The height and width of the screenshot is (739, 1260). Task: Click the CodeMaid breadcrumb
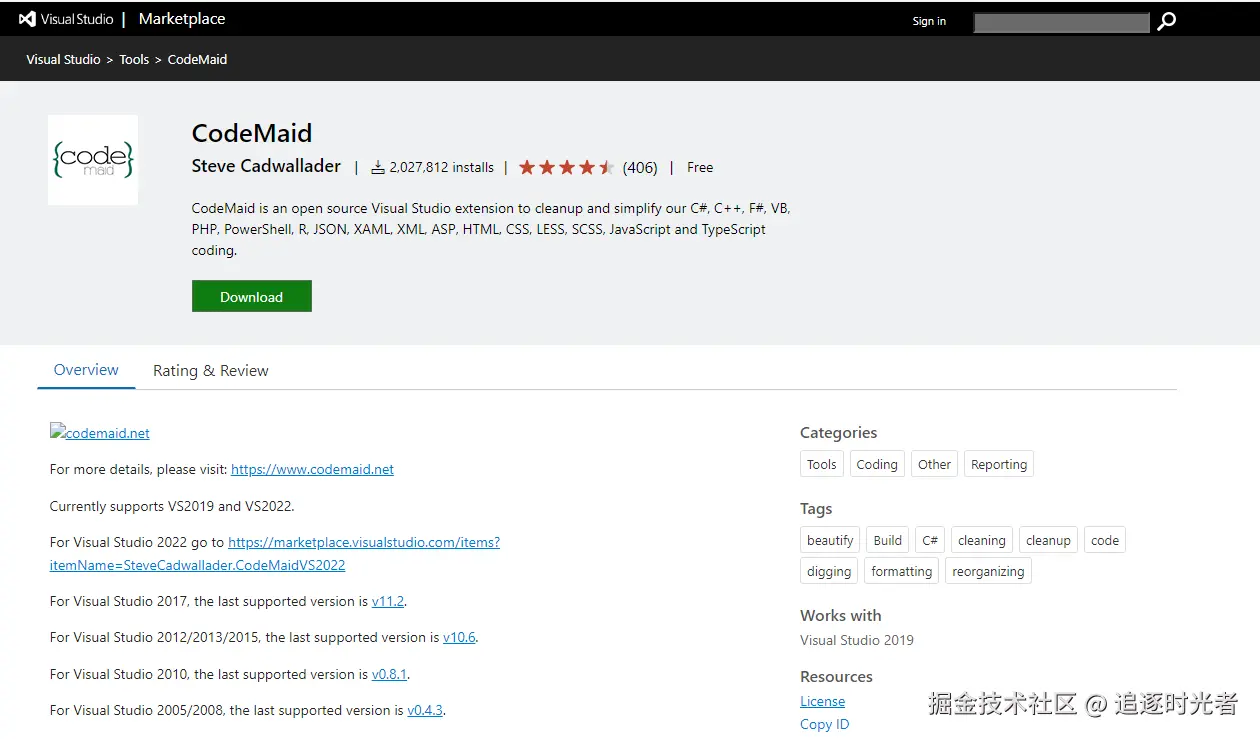pyautogui.click(x=197, y=59)
